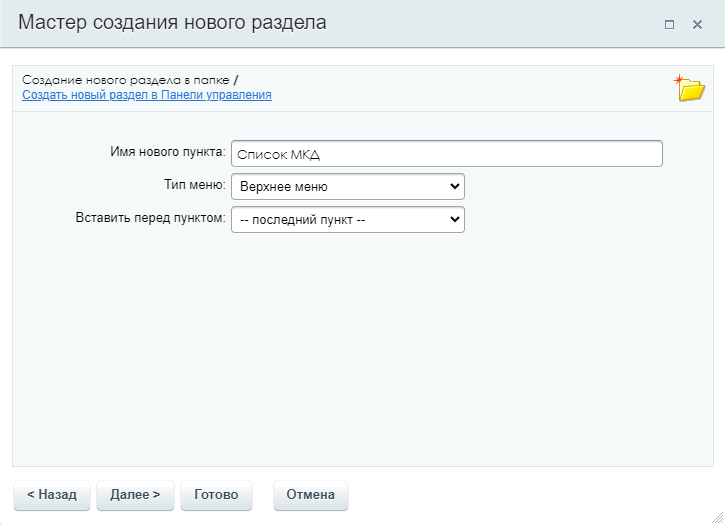Proceed with the Далее > button
The width and height of the screenshot is (725, 524).
[x=135, y=495]
